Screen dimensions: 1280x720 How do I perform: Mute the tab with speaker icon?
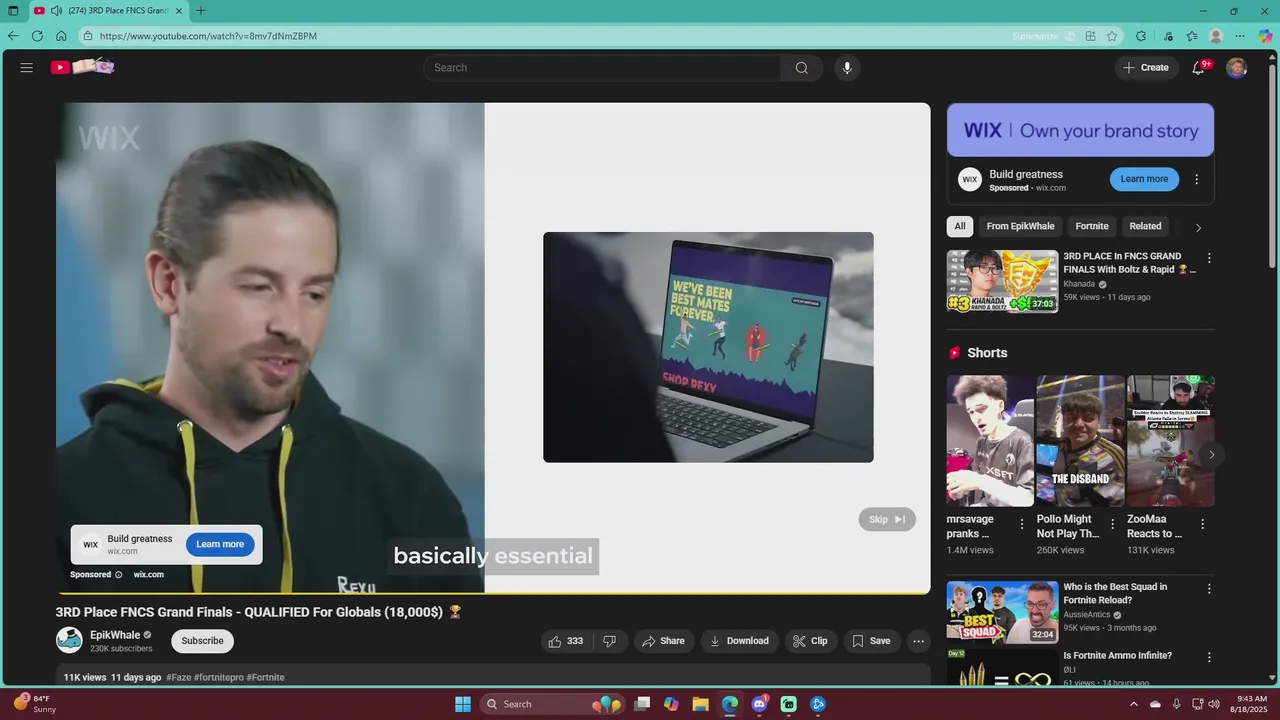point(56,11)
